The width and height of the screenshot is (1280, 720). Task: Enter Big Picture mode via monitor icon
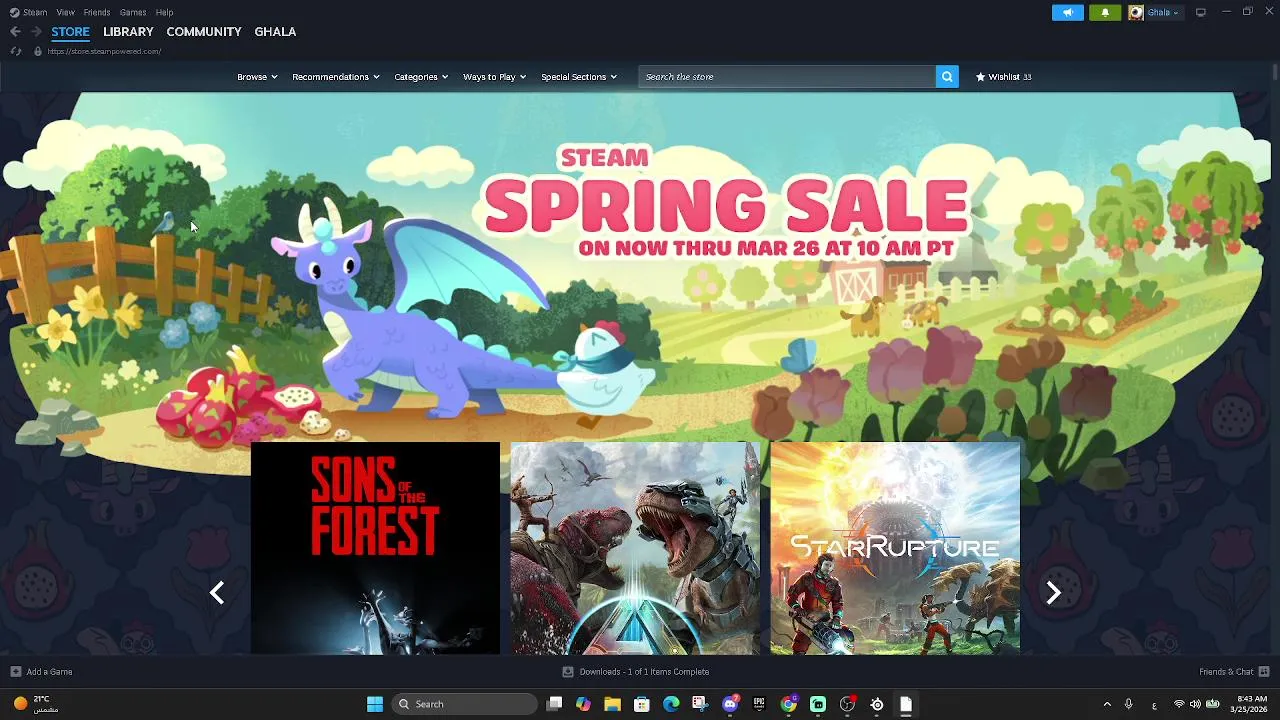1201,12
